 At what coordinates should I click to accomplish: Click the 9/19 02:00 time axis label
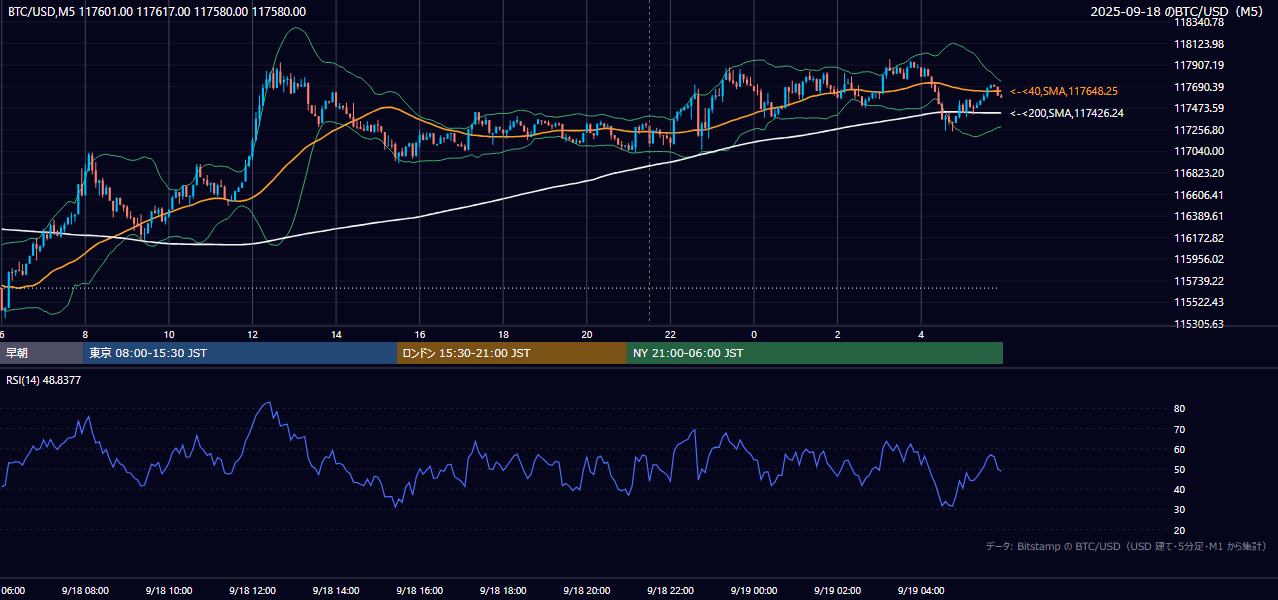tap(837, 591)
